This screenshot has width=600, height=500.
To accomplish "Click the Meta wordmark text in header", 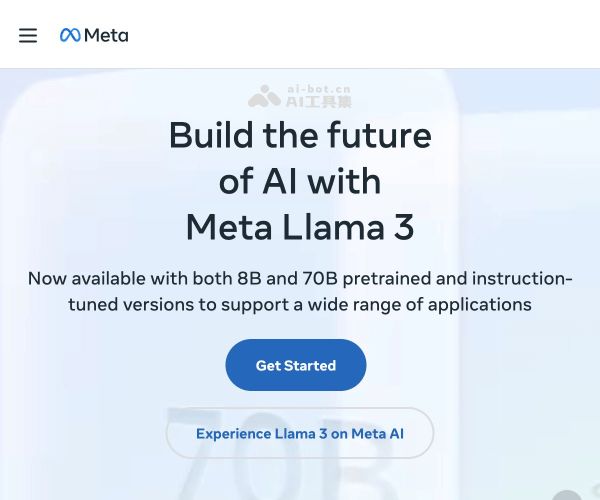I will tap(106, 35).
